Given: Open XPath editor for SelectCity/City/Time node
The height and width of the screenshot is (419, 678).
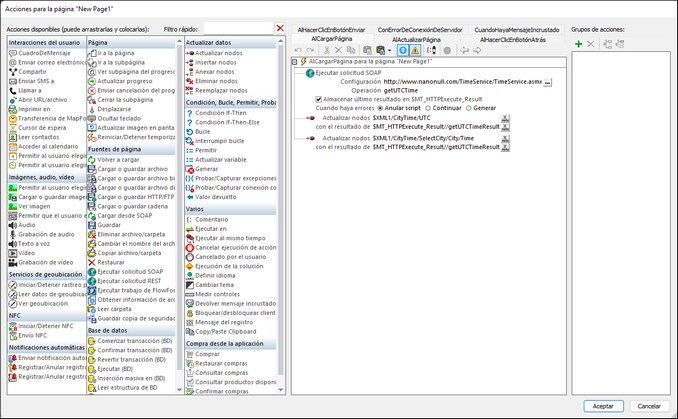Looking at the screenshot, I should tap(505, 139).
